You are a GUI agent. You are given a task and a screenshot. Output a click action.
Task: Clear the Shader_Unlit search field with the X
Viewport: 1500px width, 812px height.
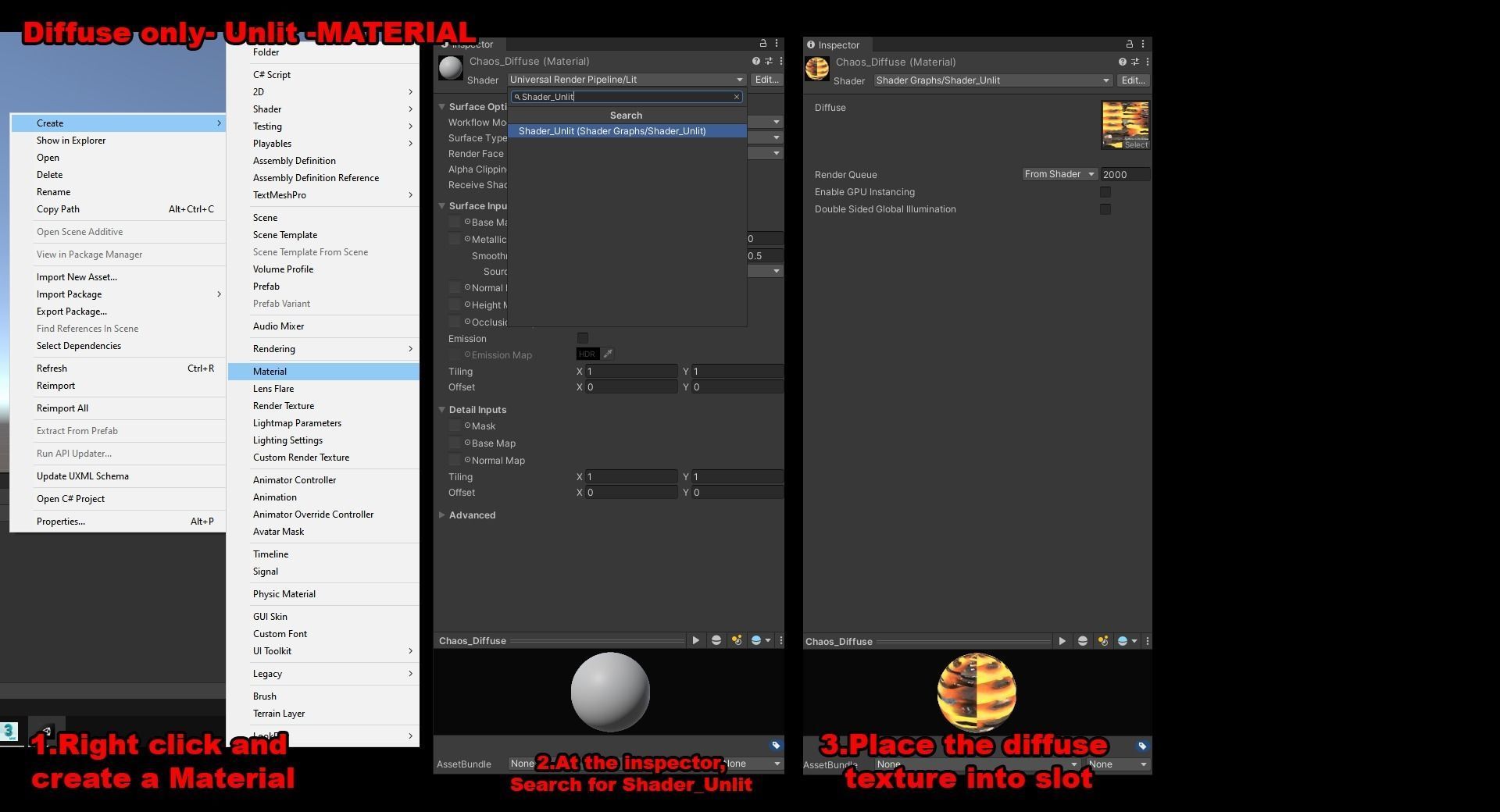pyautogui.click(x=736, y=97)
